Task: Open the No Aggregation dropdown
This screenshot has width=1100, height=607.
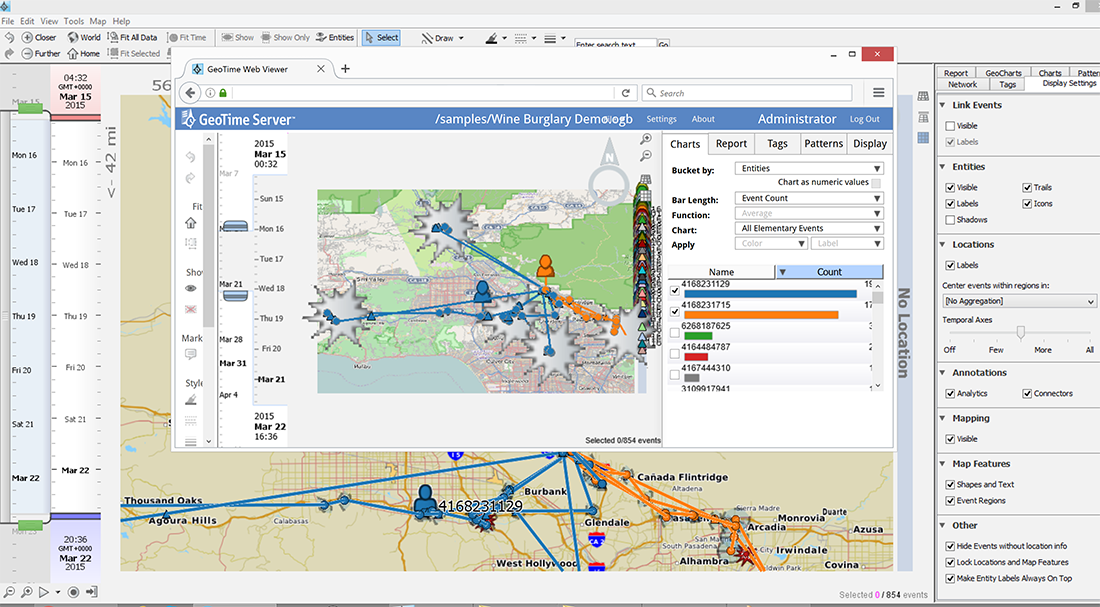Action: (1019, 301)
